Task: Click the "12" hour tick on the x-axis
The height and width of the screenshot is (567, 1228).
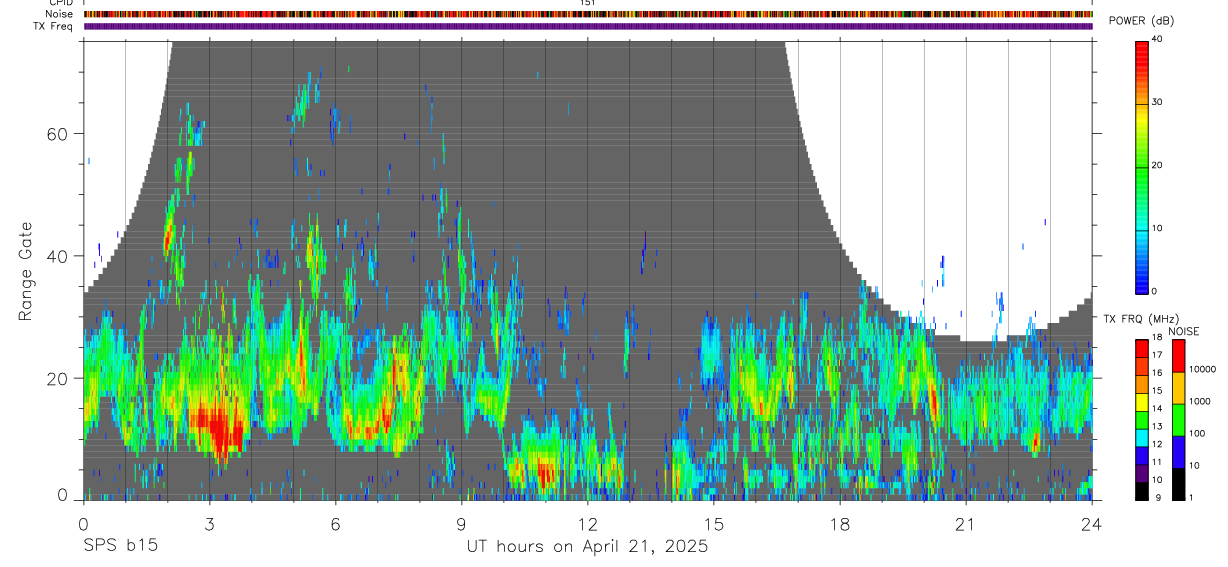Action: coord(588,523)
